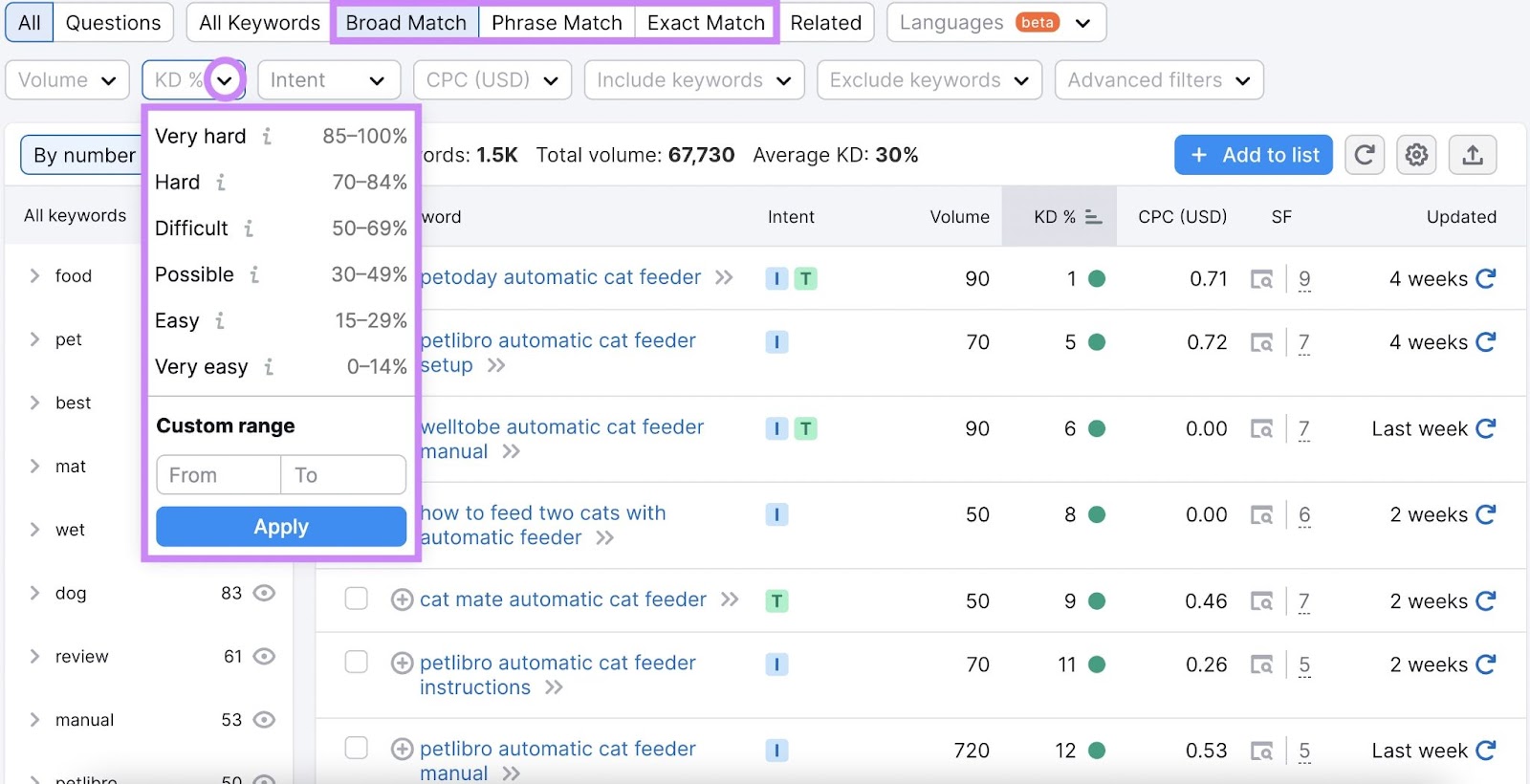The image size is (1530, 784).
Task: Refresh data for petoday automatic cat feeder
Action: pos(1485,278)
